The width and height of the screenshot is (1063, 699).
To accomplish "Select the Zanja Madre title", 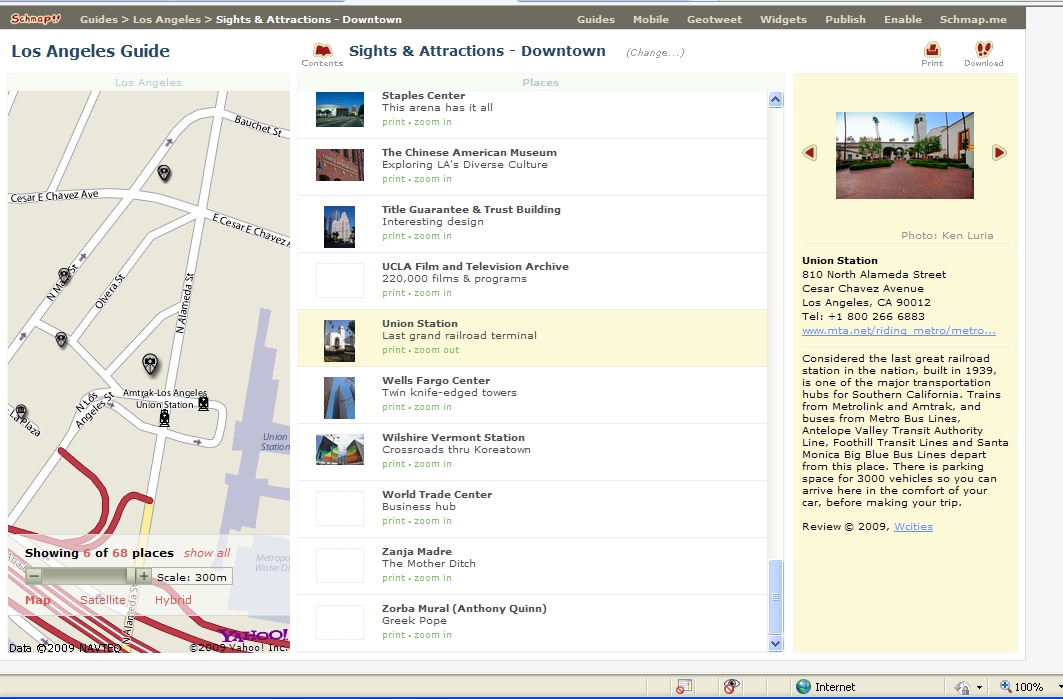I will click(x=416, y=551).
